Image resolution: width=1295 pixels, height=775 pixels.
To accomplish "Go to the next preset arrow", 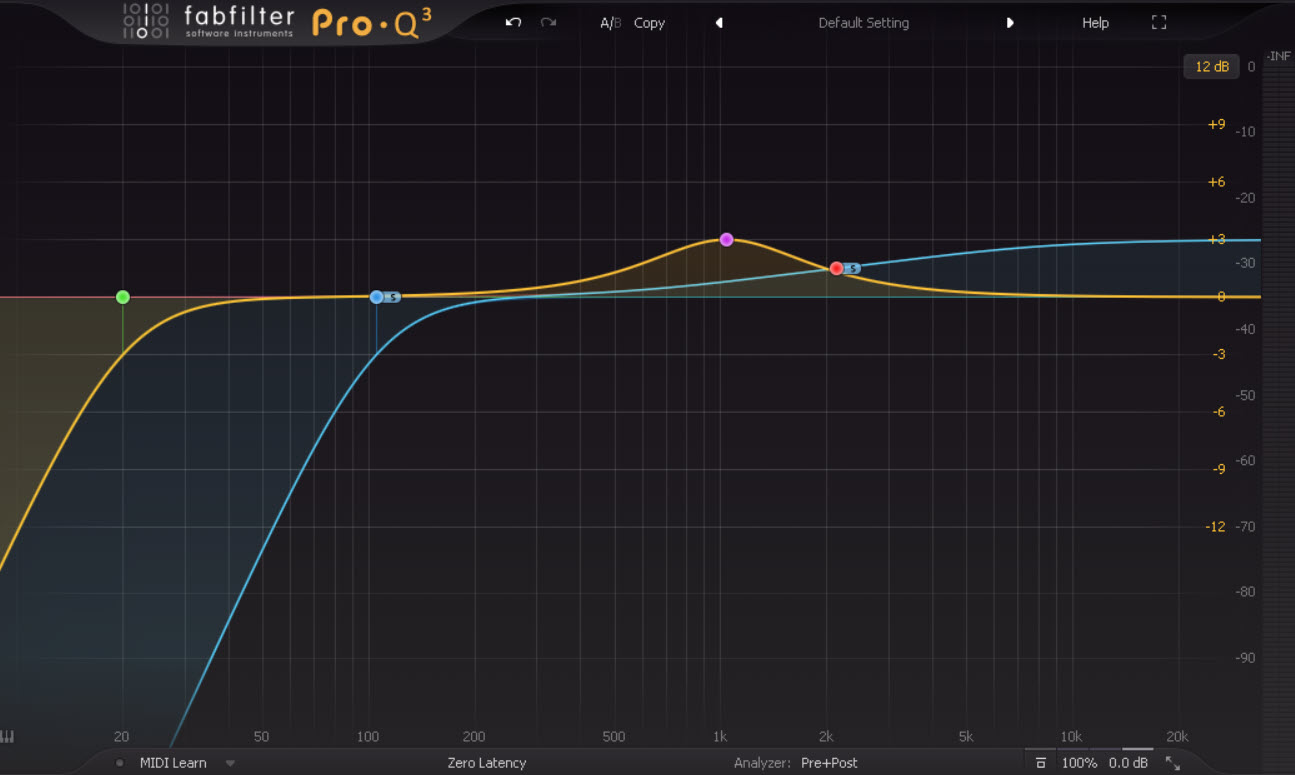I will click(1010, 23).
